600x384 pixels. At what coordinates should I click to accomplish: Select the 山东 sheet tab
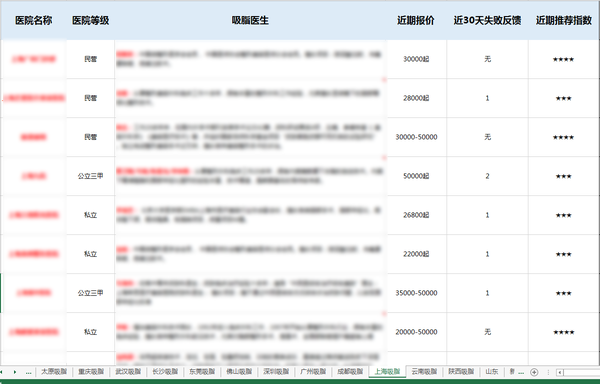[492, 371]
